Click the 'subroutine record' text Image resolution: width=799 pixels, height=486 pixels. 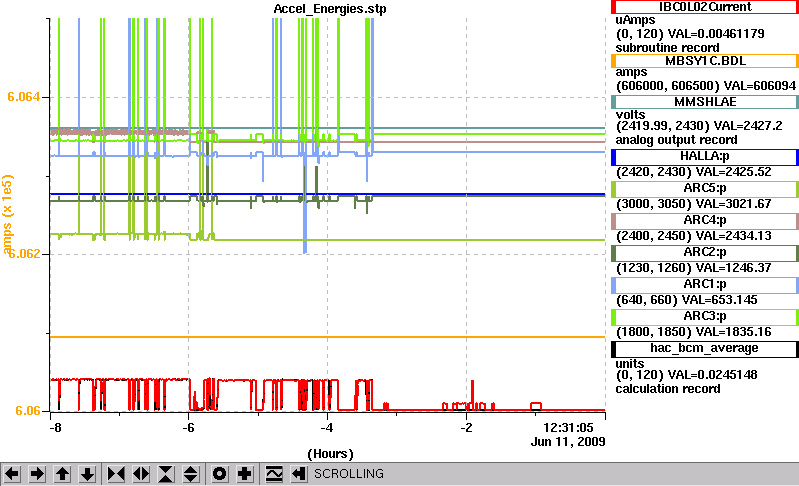click(668, 48)
